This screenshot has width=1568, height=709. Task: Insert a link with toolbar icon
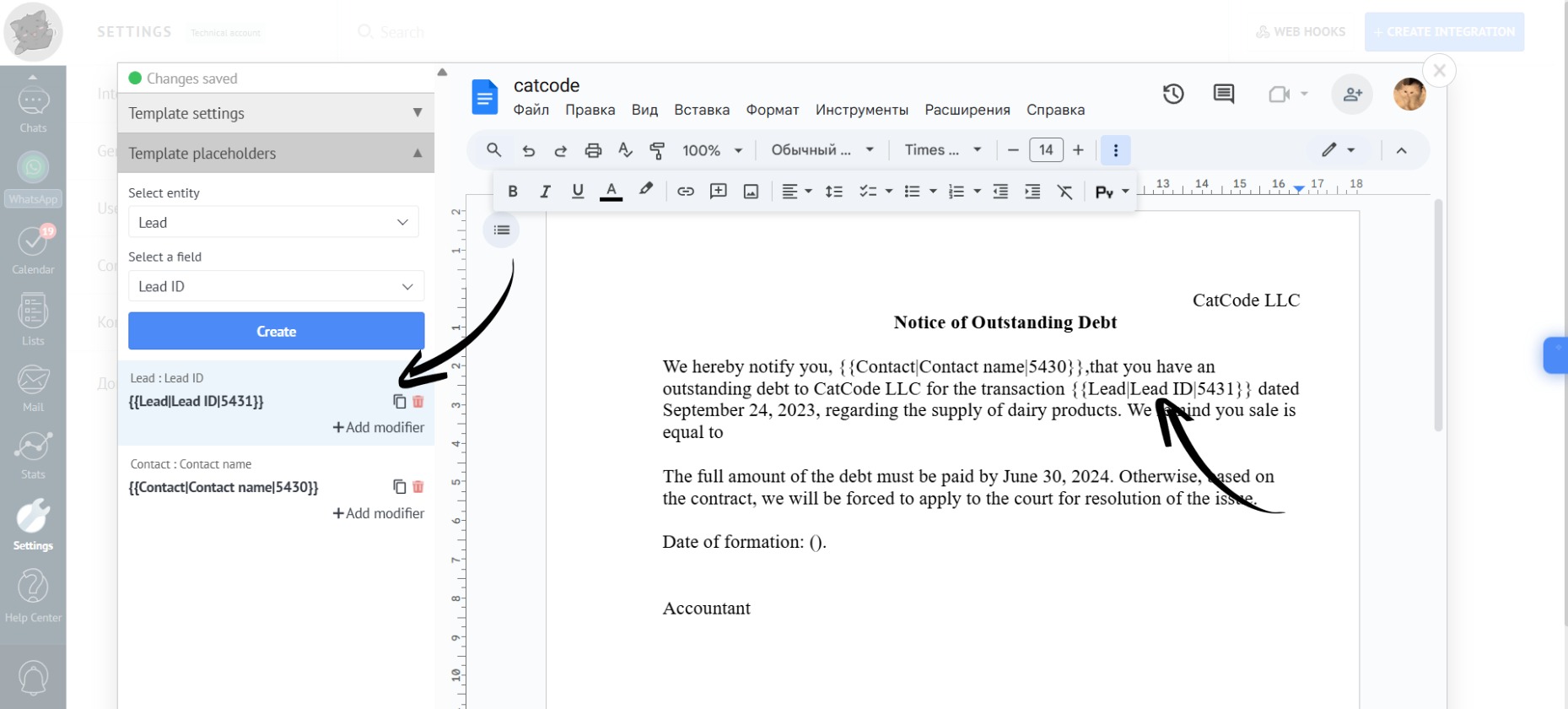click(686, 192)
